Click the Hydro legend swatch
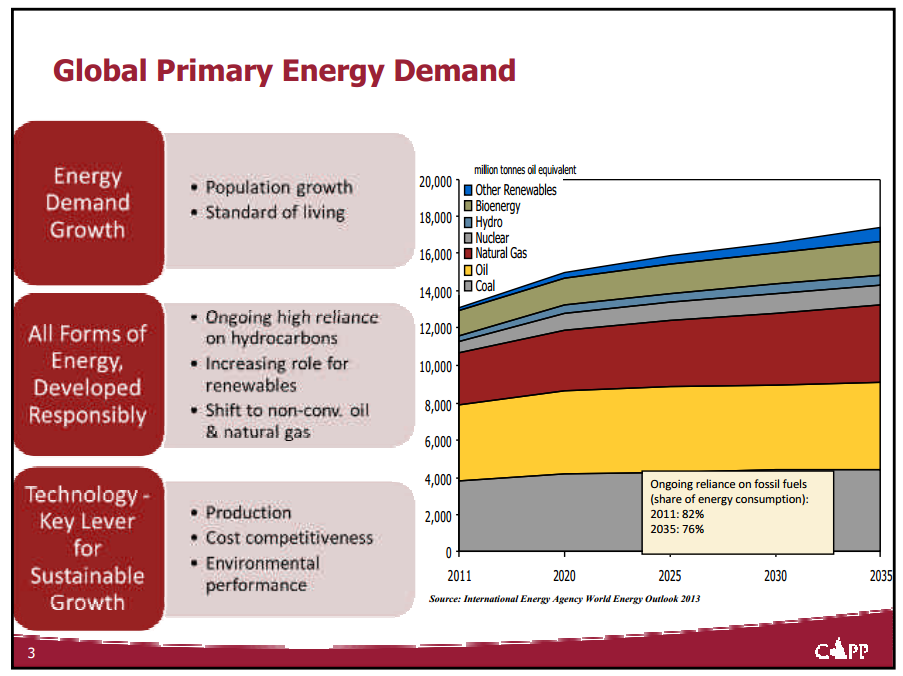 468,222
